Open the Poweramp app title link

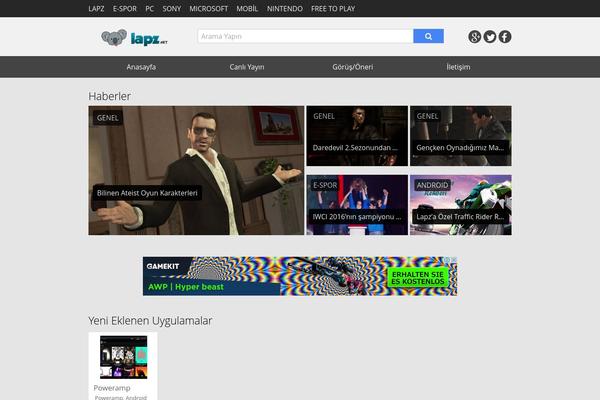tap(112, 388)
